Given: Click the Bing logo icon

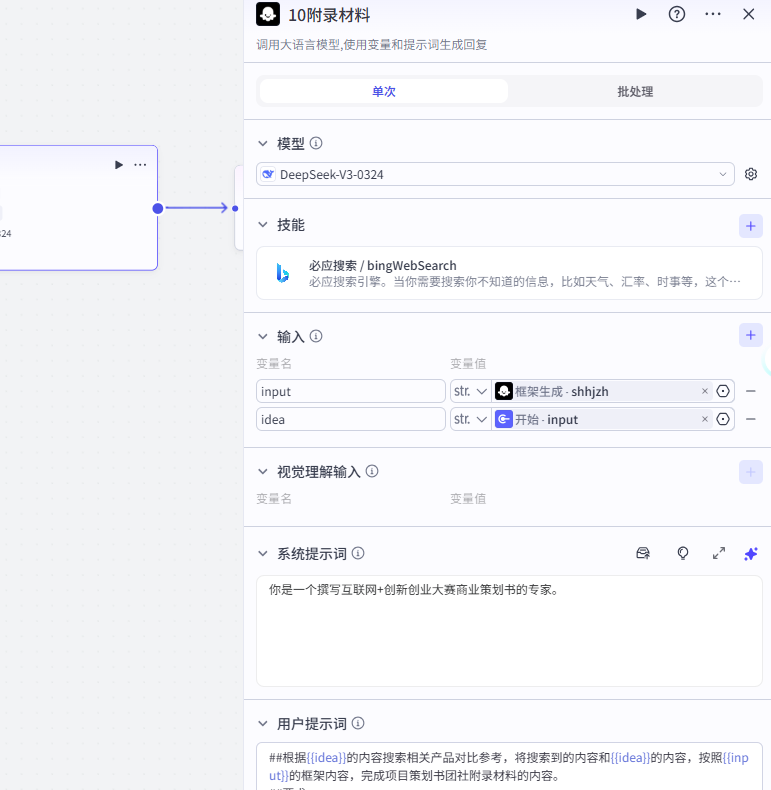Looking at the screenshot, I should click(283, 273).
